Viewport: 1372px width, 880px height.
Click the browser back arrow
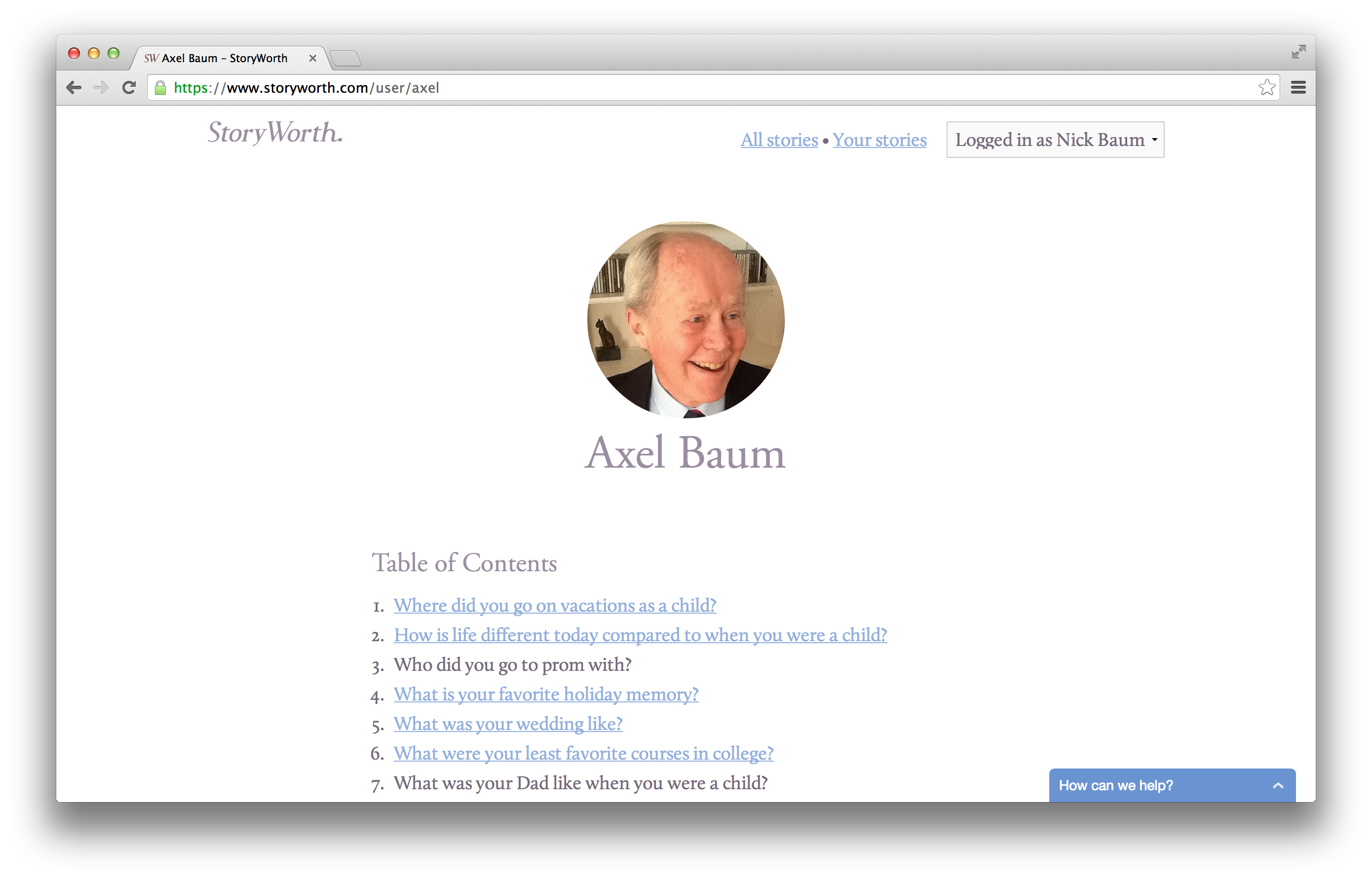coord(74,87)
